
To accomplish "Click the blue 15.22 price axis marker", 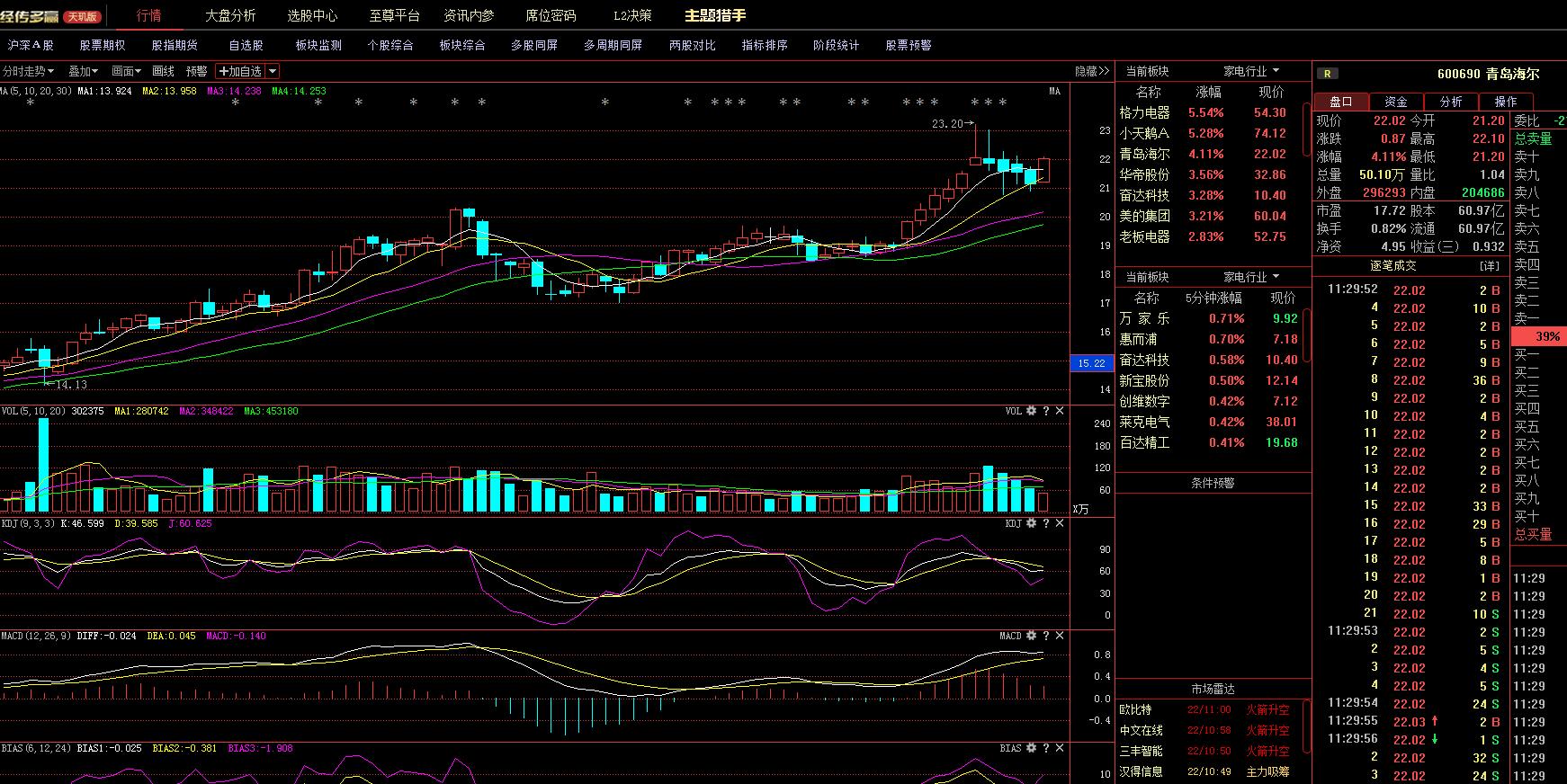I will 1092,363.
